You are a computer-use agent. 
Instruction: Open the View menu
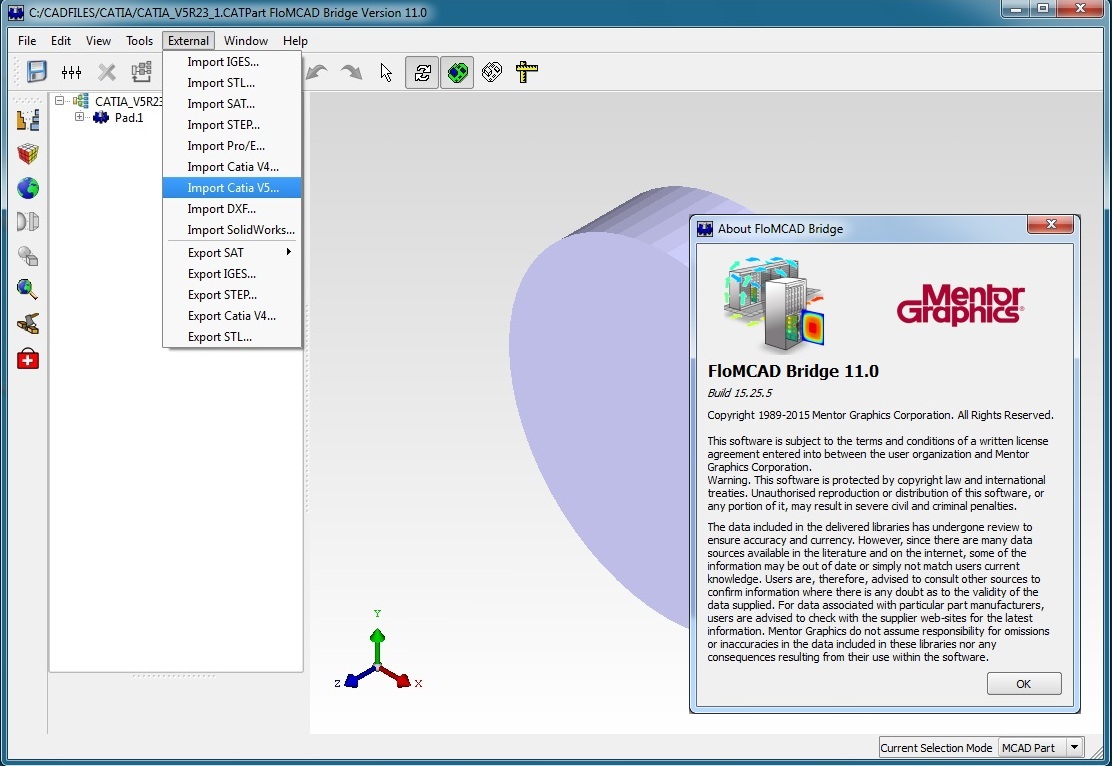click(x=99, y=40)
